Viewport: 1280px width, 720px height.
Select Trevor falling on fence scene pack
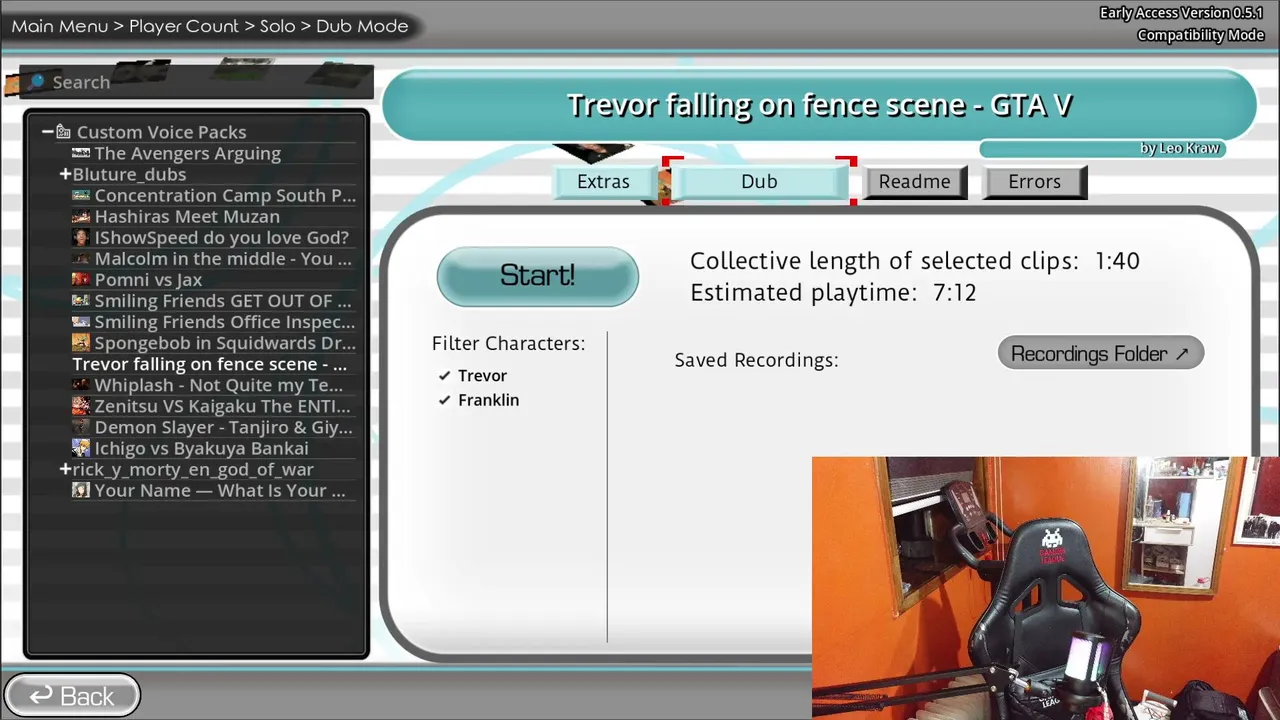[x=209, y=364]
